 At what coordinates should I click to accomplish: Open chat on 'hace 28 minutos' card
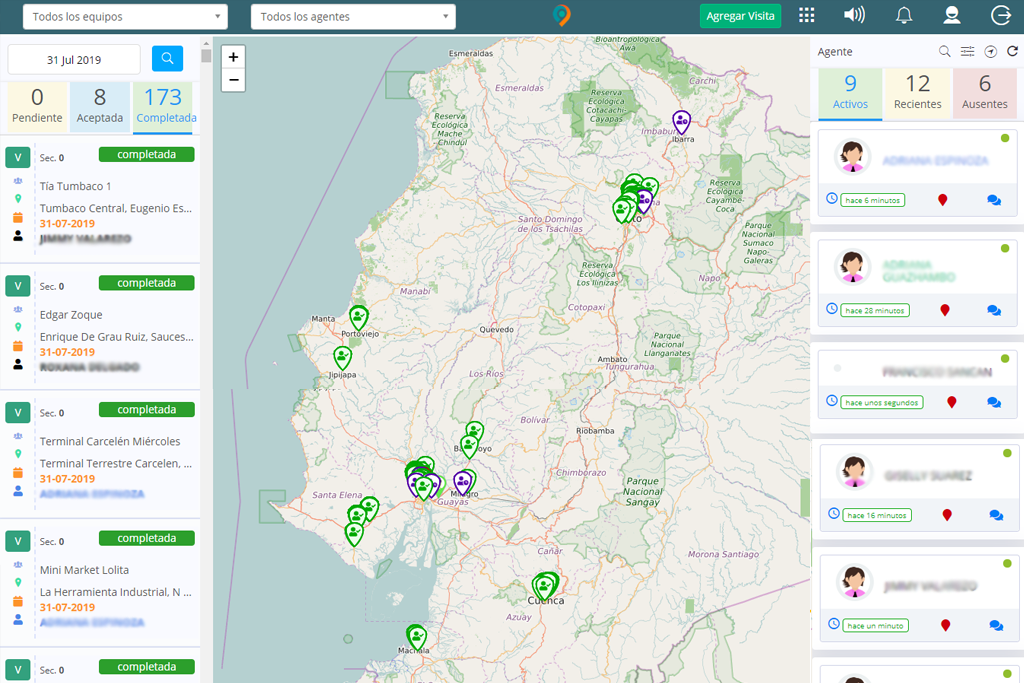click(994, 311)
